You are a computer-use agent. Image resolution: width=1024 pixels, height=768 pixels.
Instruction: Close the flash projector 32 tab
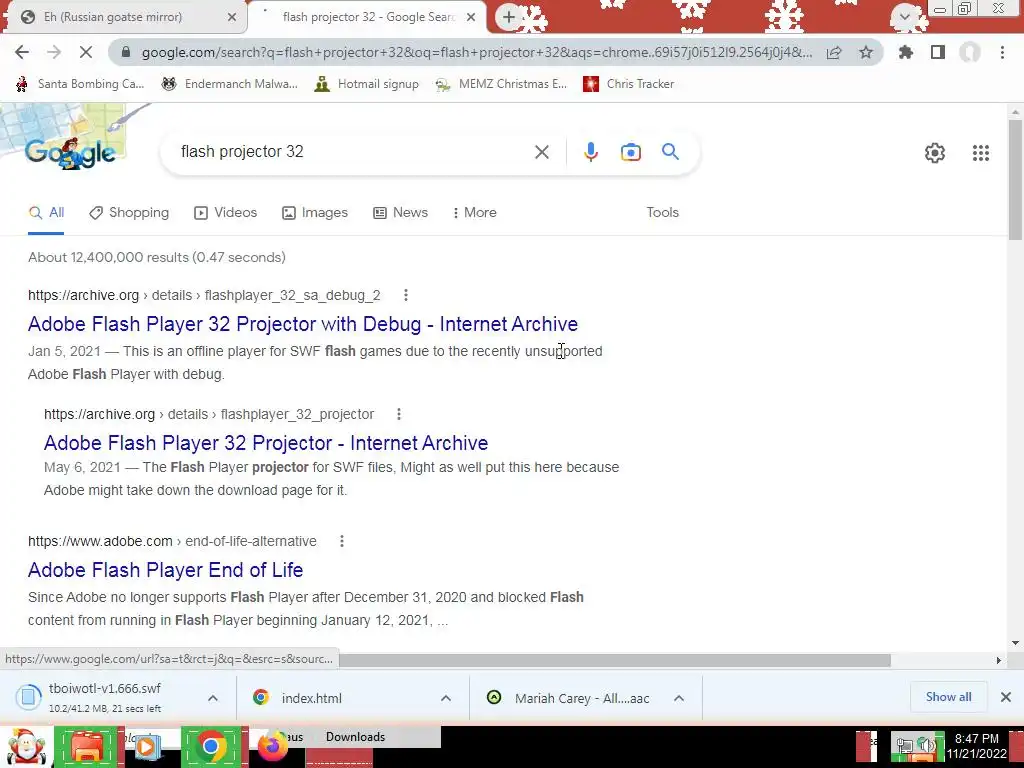point(471,17)
